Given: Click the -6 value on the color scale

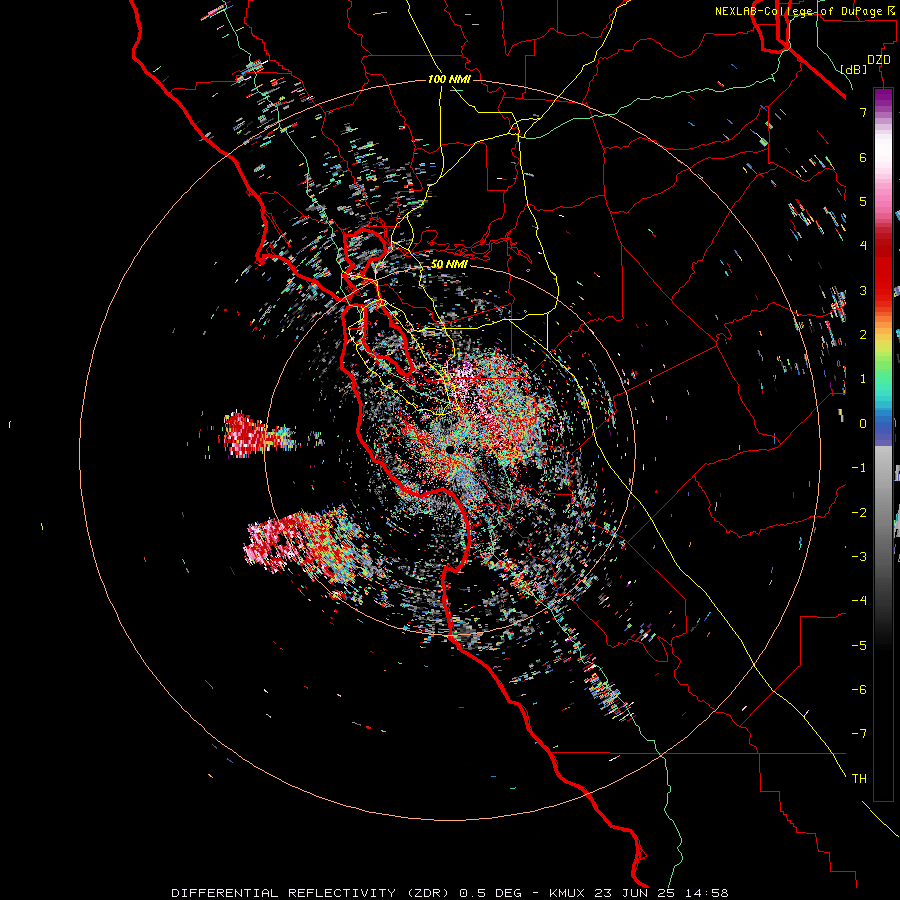Looking at the screenshot, I should point(859,690).
